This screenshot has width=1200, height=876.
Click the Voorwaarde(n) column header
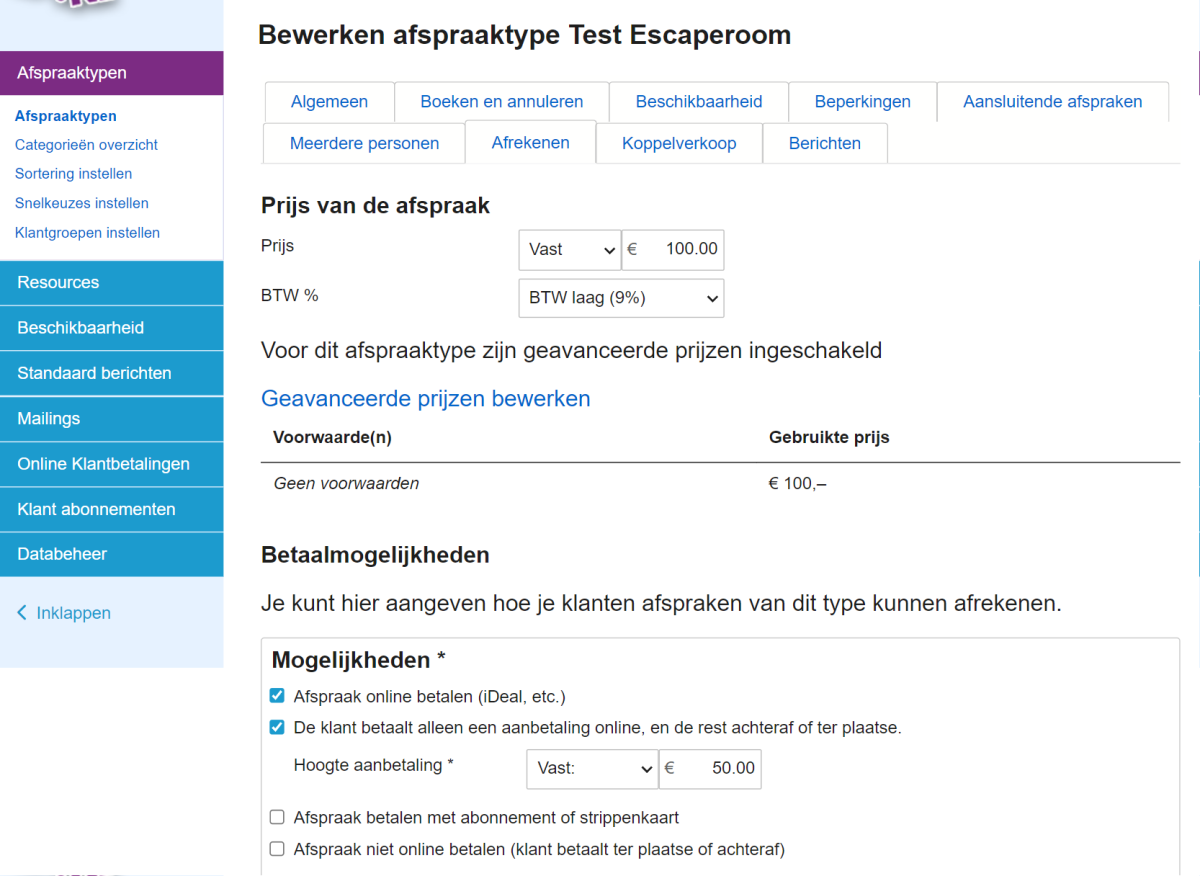pos(332,437)
